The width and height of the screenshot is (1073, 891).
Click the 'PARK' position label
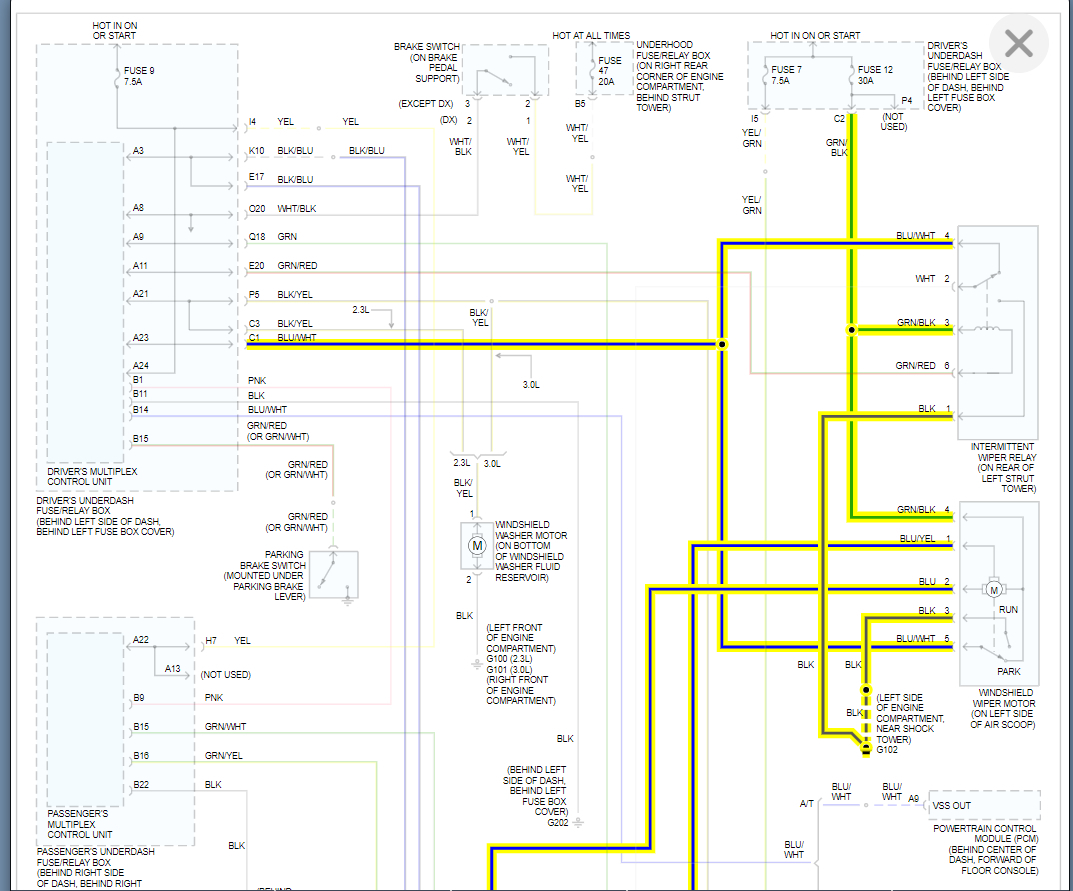pos(1009,671)
